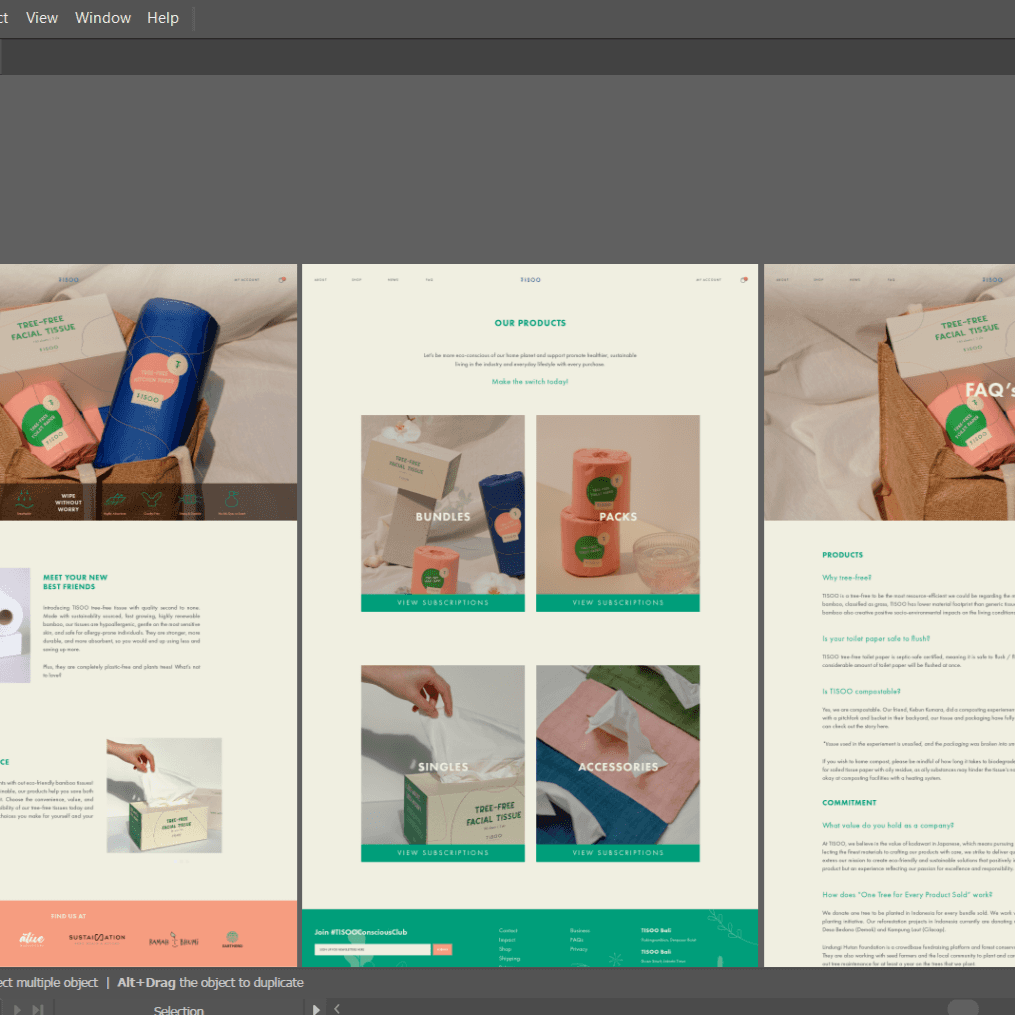This screenshot has height=1015, width=1015.
Task: Select the TISOO logo on the left homepage artboard
Action: coord(68,280)
